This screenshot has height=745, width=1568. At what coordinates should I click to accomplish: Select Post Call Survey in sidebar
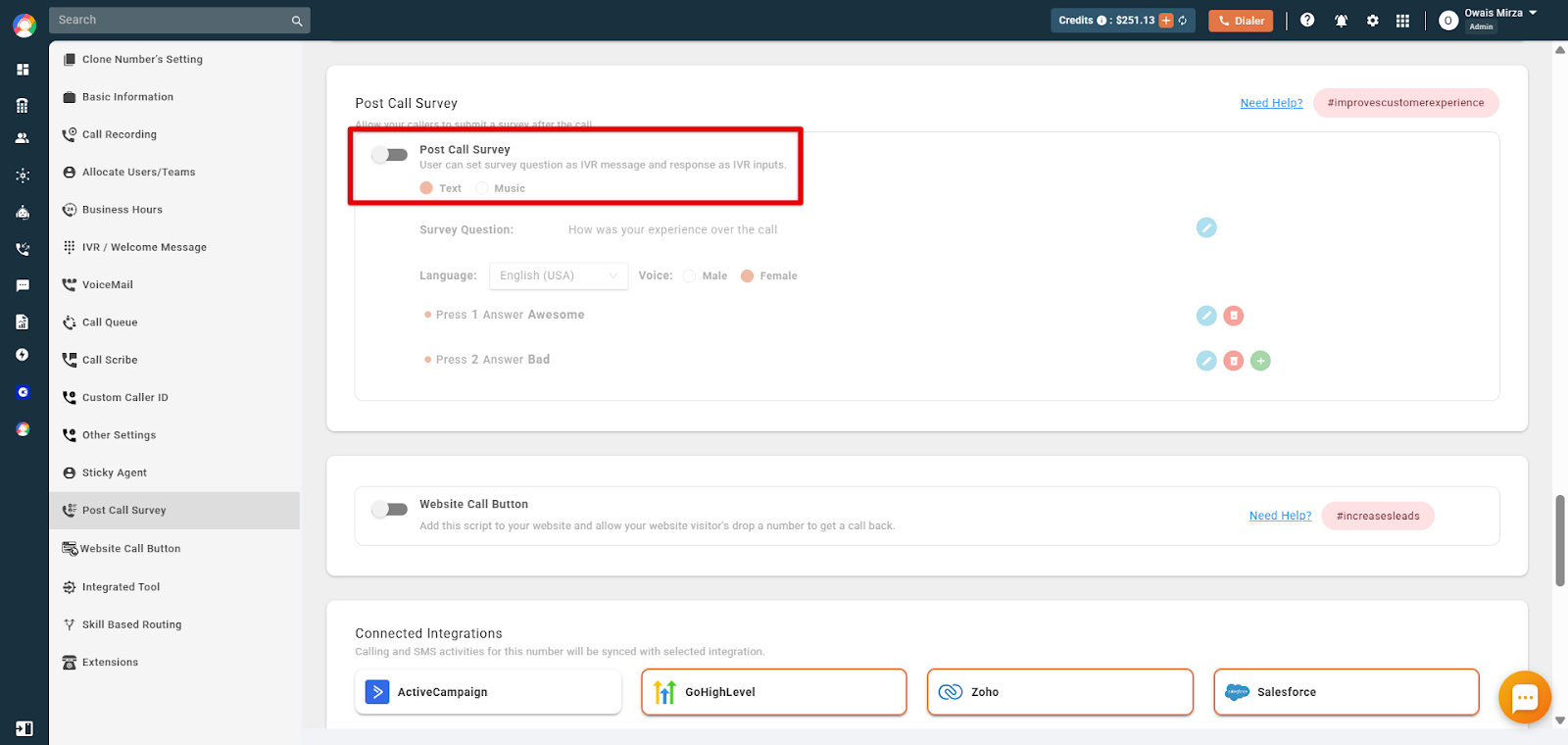pyautogui.click(x=174, y=511)
